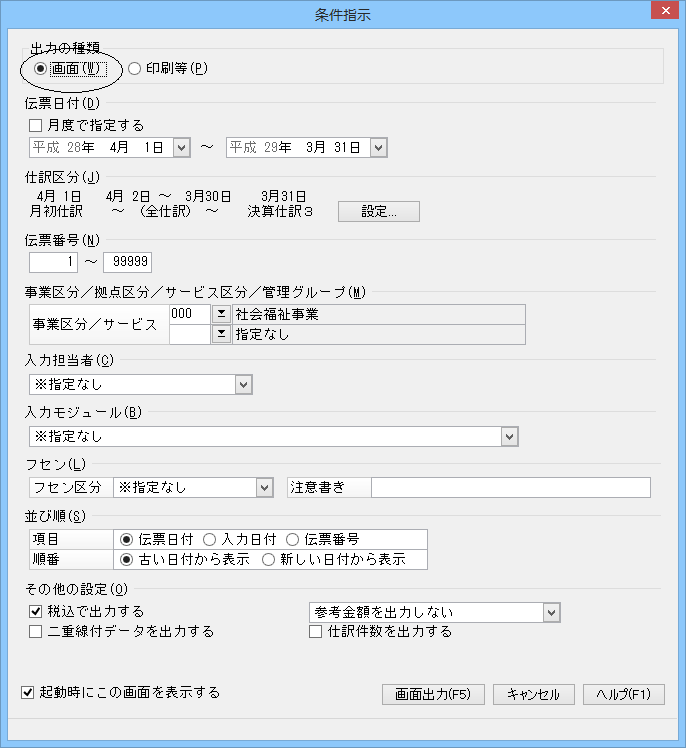Viewport: 686px width, 748px height.
Task: Select the 印刷等 output radio button
Action: pyautogui.click(x=135, y=69)
